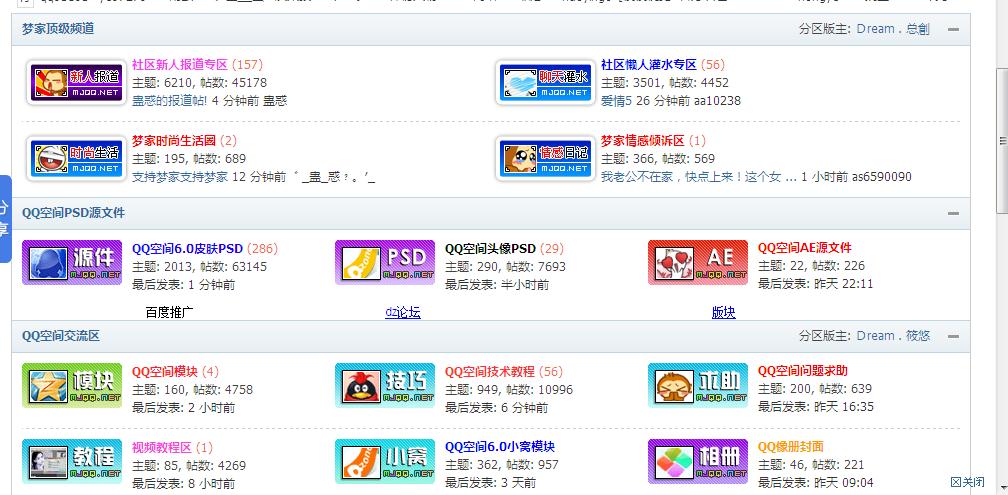Click the QQ空间PSD源文件 section title

tap(73, 213)
